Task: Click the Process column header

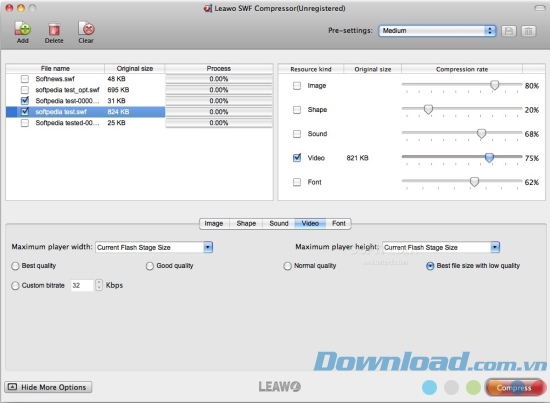Action: coord(219,68)
